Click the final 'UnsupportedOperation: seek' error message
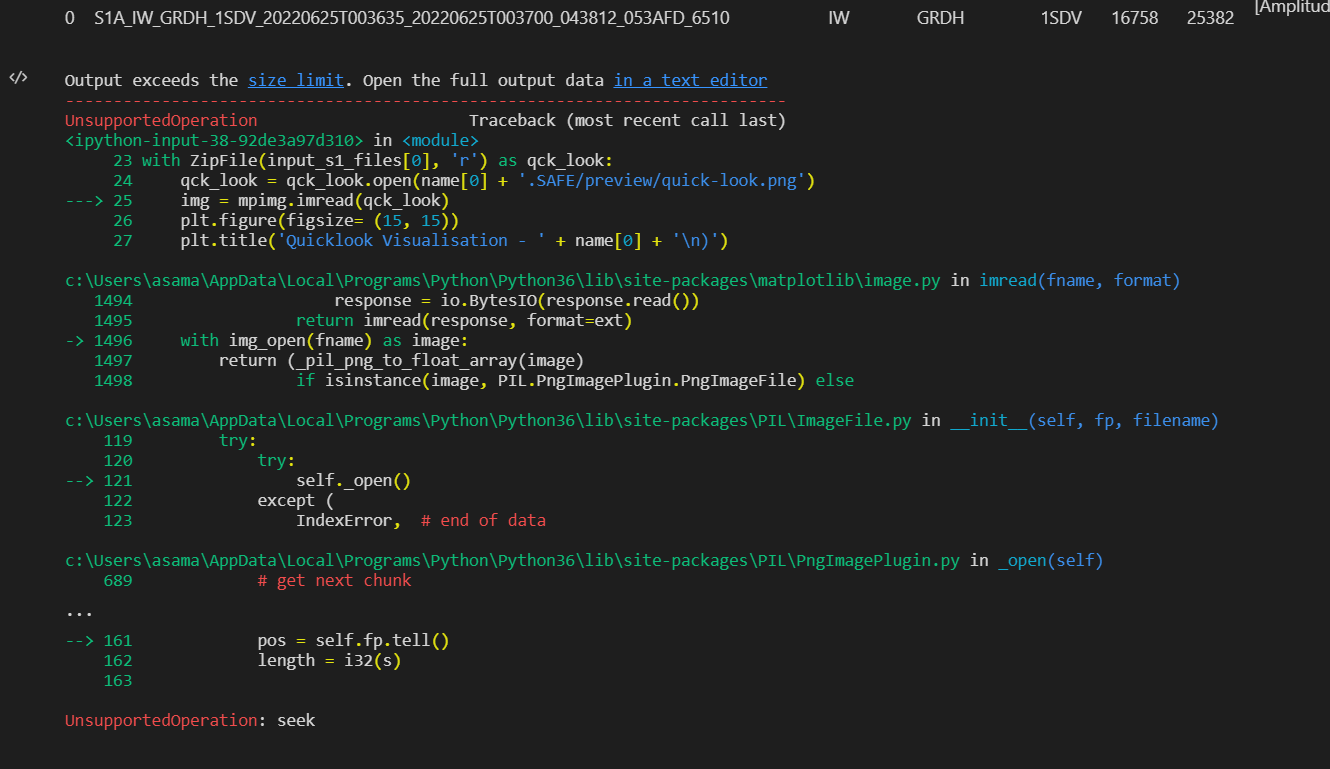This screenshot has height=769, width=1330. (x=190, y=720)
